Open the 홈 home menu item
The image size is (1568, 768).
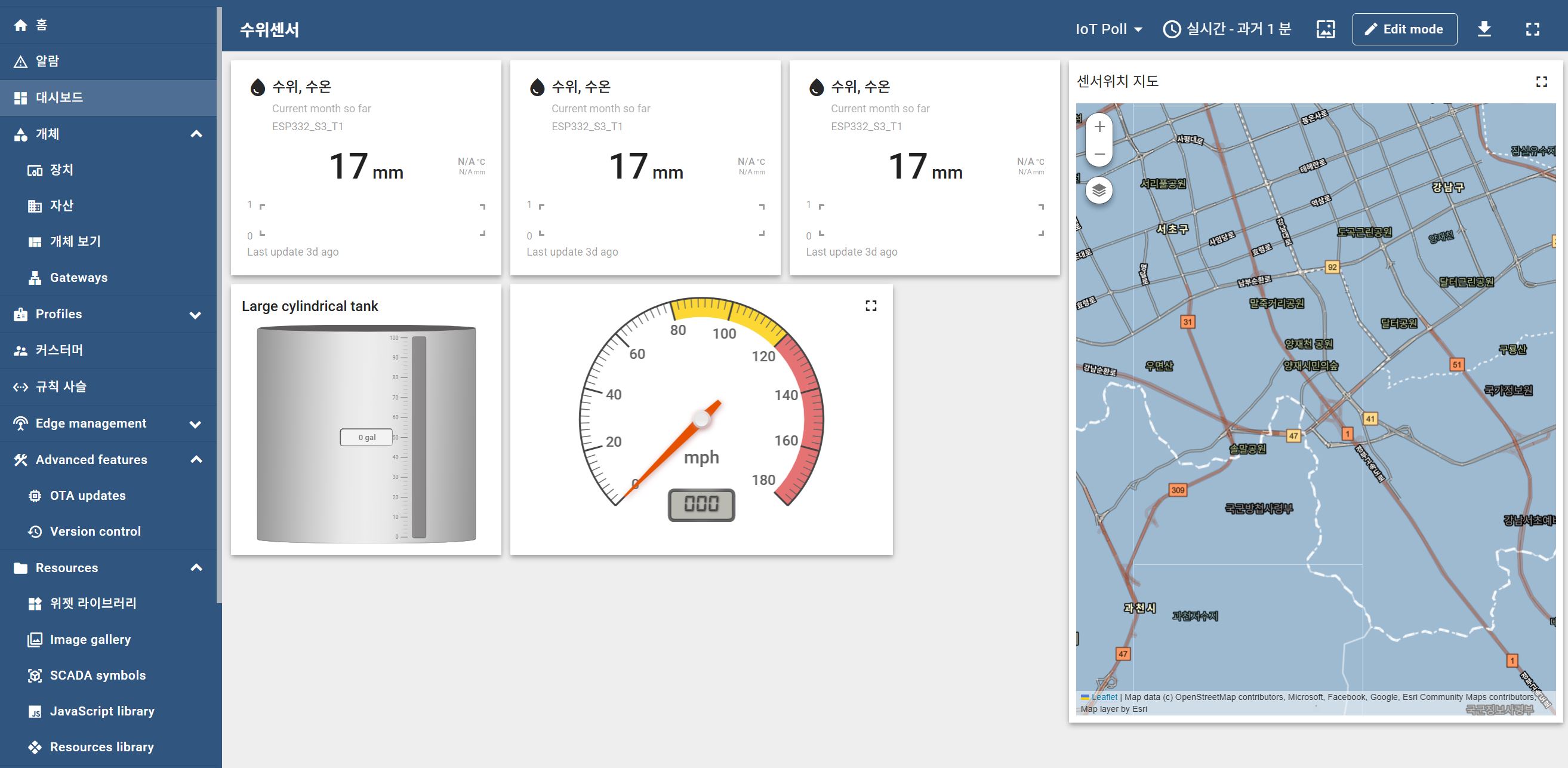click(x=109, y=25)
